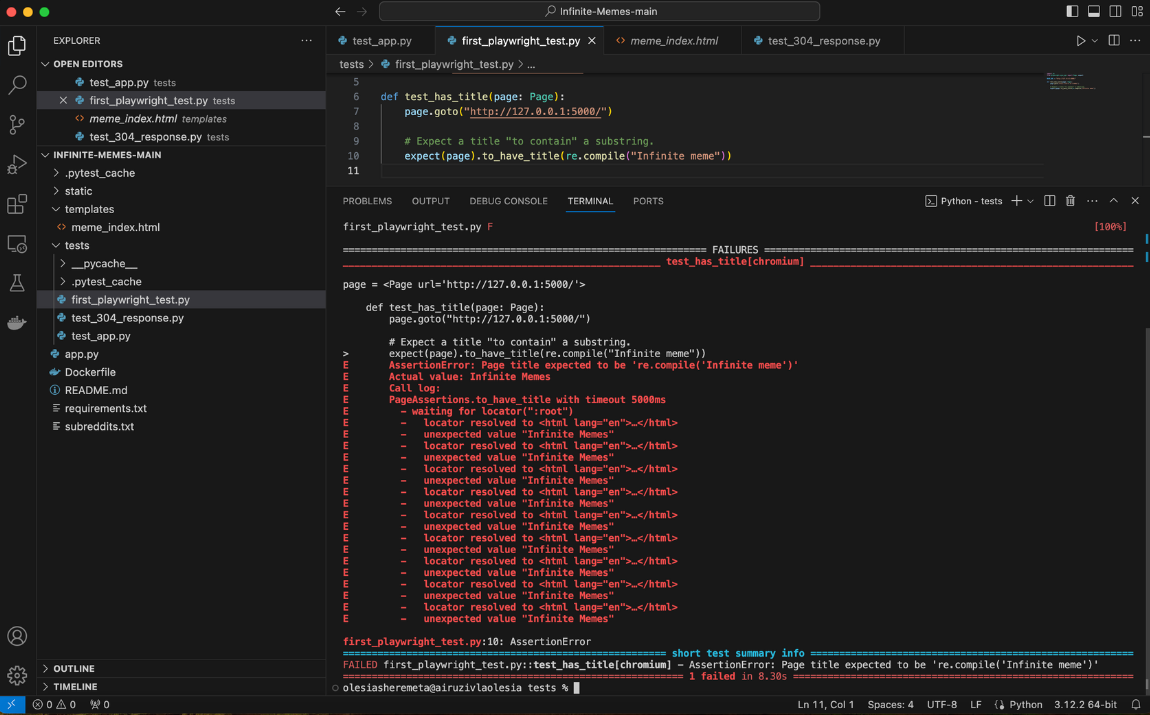Open the Run and Debug view
This screenshot has width=1150, height=715.
click(16, 165)
